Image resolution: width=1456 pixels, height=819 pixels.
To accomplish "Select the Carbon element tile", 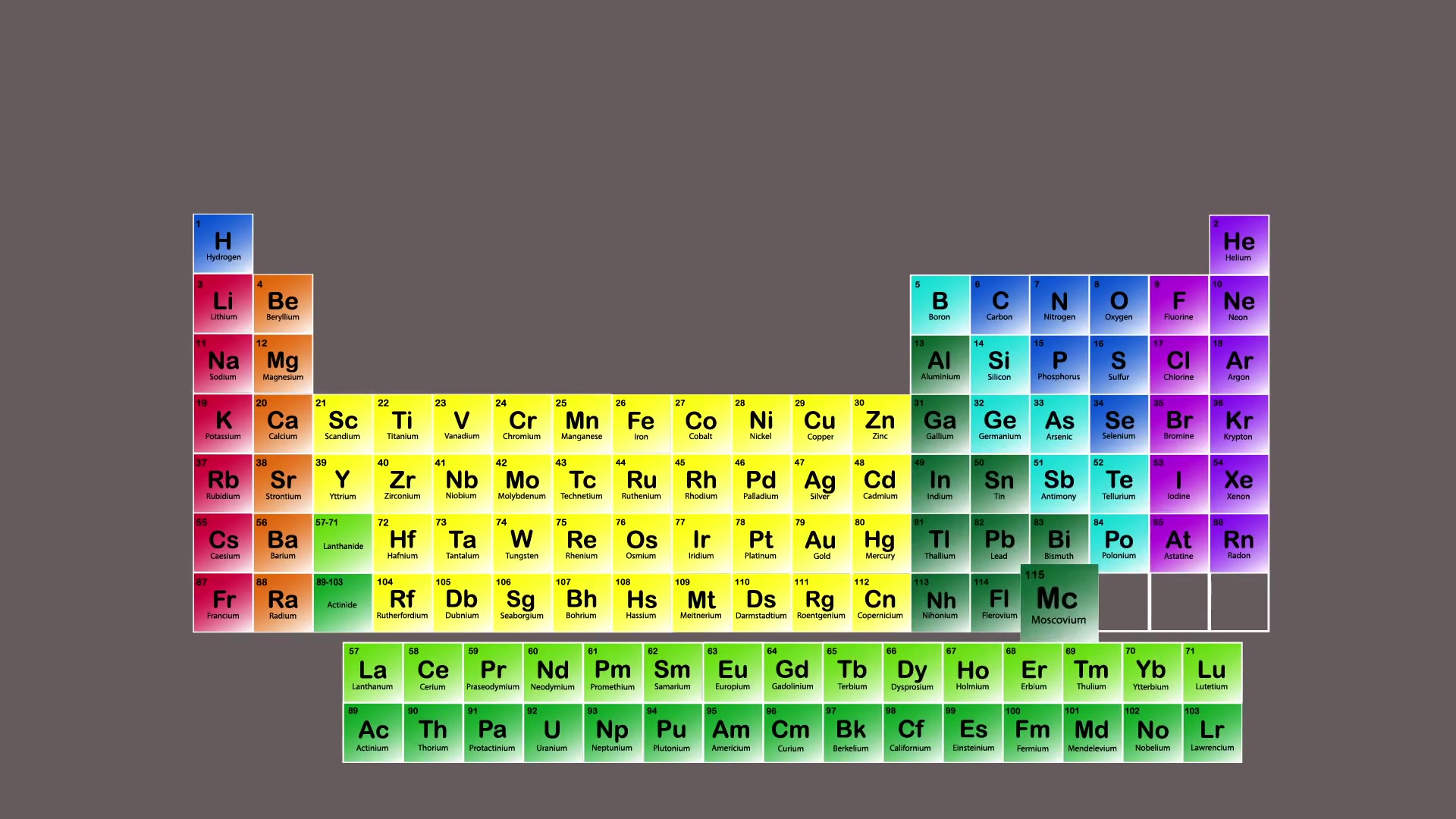I will pyautogui.click(x=999, y=304).
